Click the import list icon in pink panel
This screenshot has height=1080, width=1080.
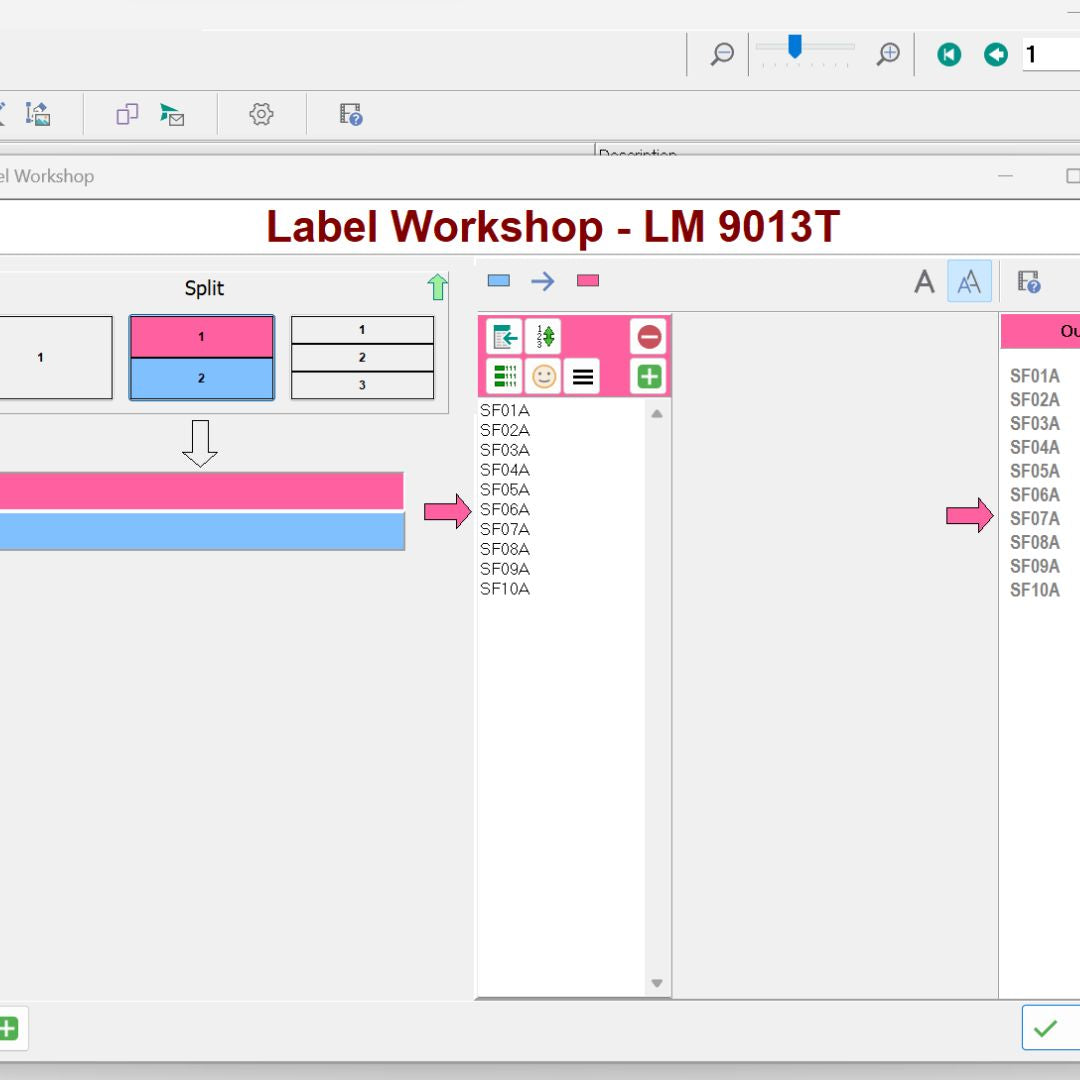click(x=505, y=337)
